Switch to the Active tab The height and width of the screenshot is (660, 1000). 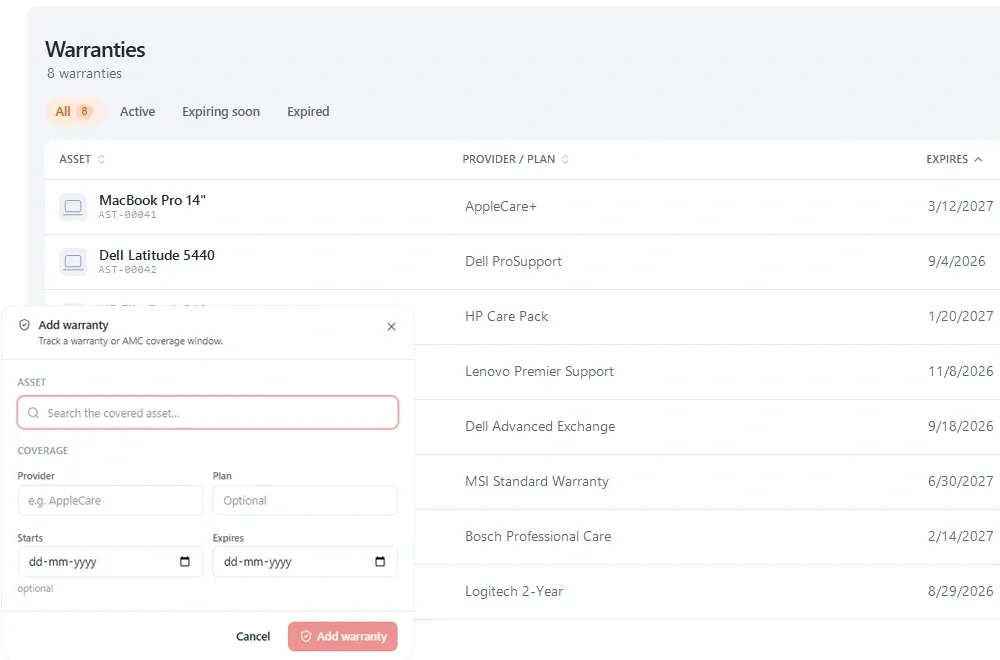pyautogui.click(x=138, y=112)
